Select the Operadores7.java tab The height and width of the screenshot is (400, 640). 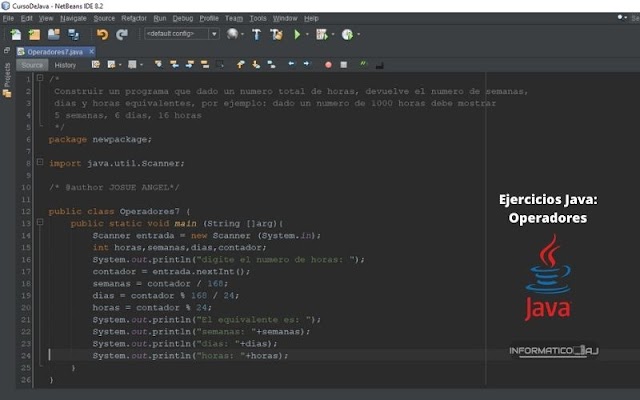[55, 52]
